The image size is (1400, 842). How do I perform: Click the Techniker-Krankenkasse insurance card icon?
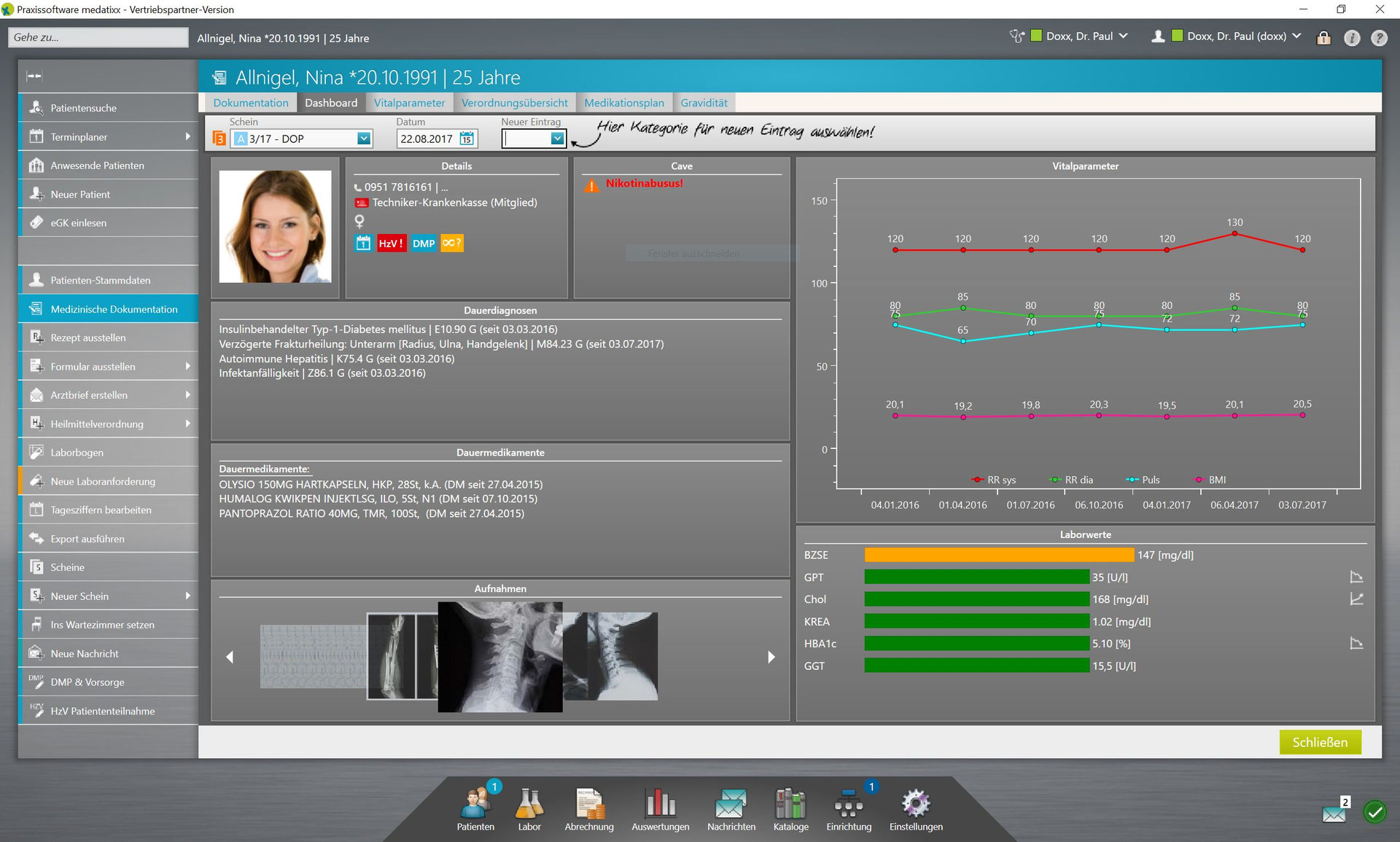(362, 203)
